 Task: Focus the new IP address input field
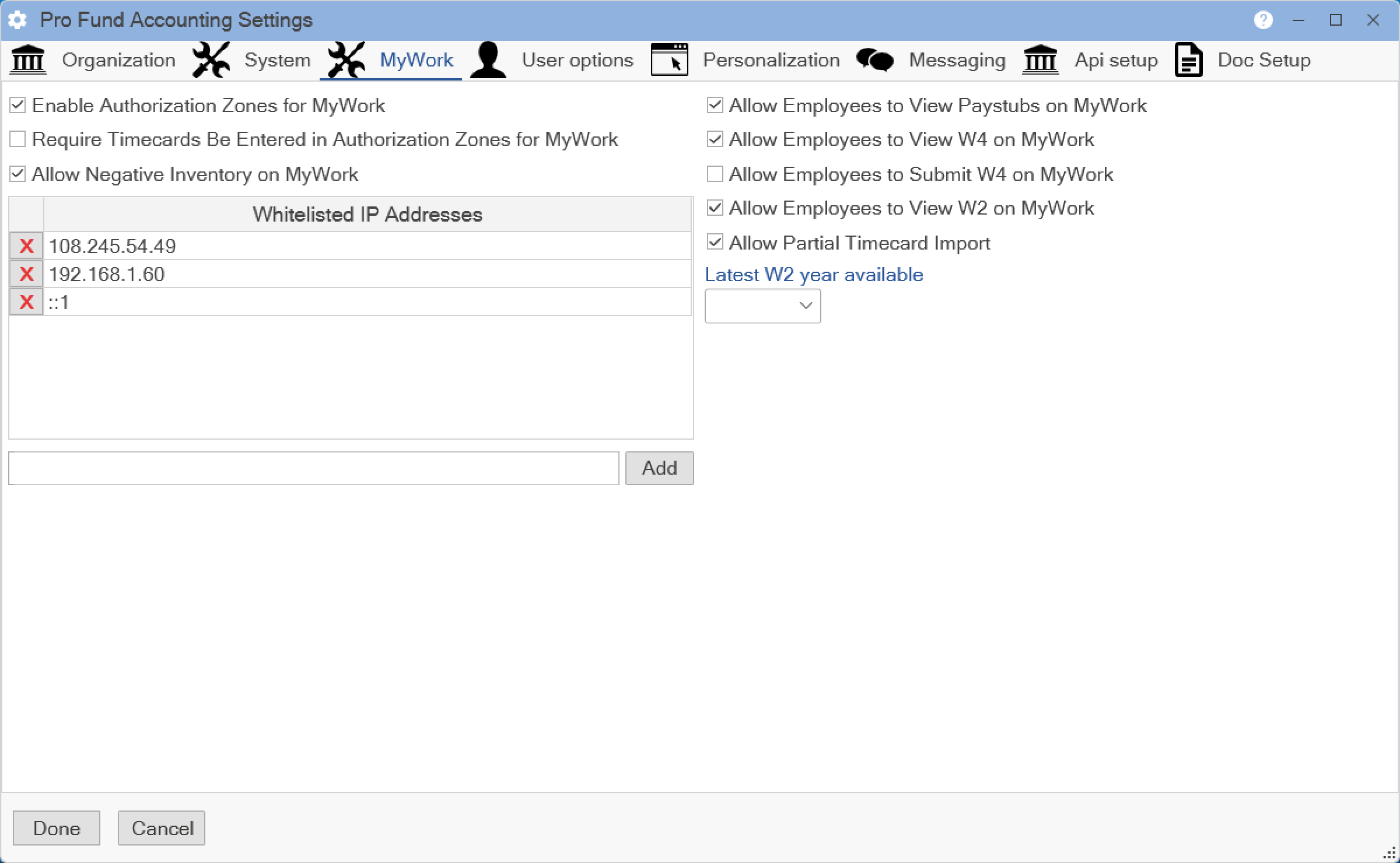[x=313, y=468]
